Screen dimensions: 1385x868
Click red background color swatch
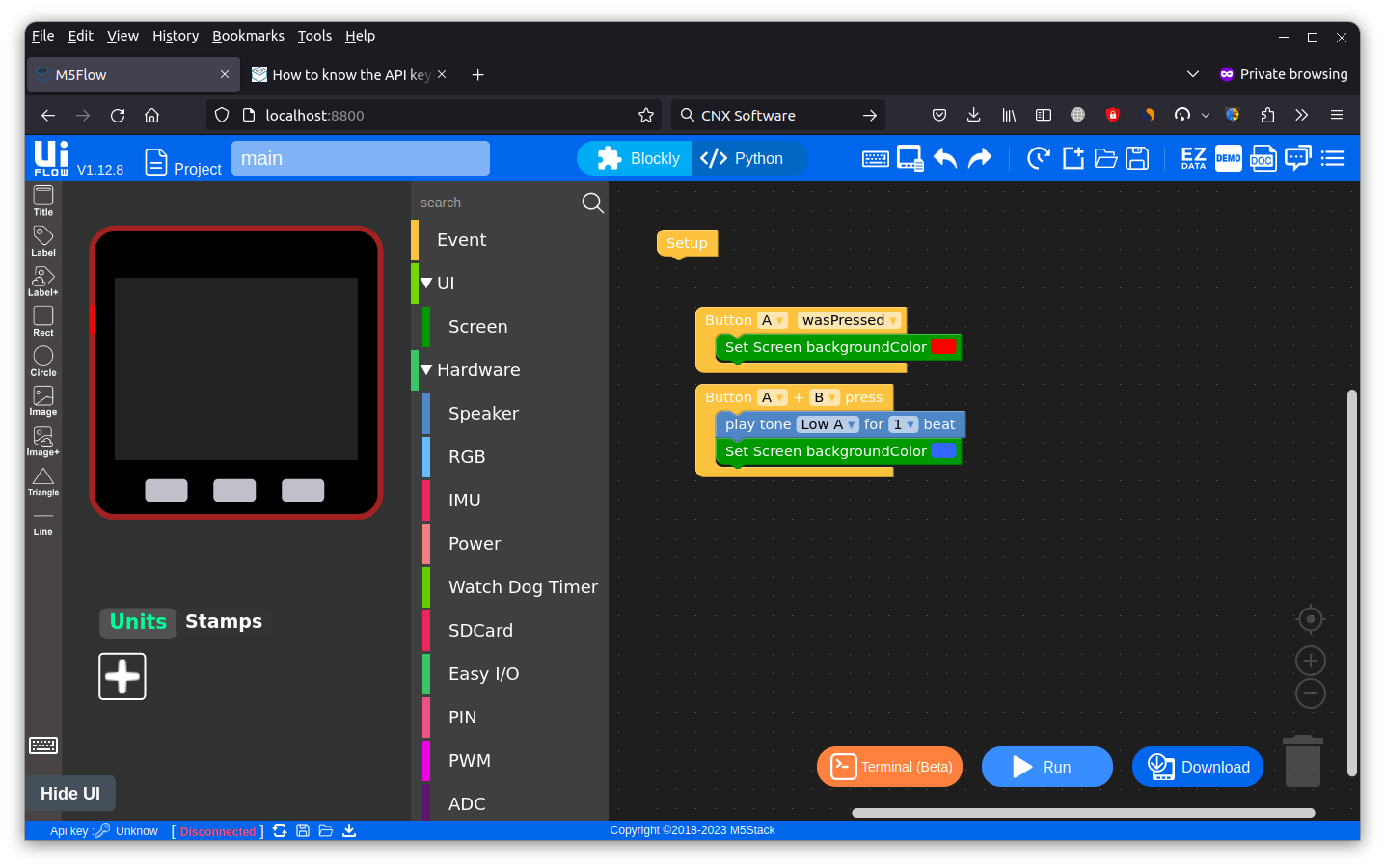(944, 347)
